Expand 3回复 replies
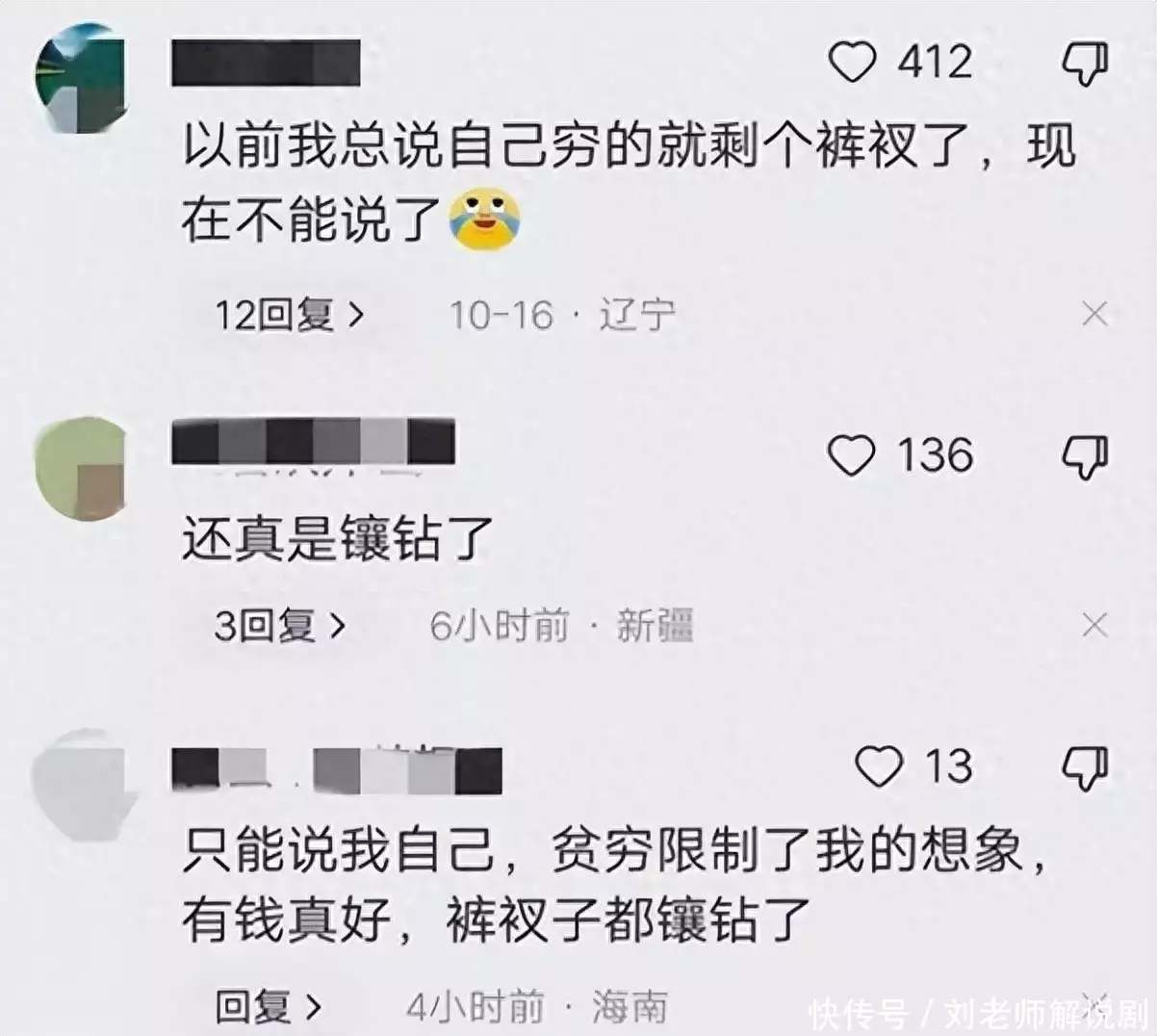The width and height of the screenshot is (1157, 1036). [x=280, y=626]
